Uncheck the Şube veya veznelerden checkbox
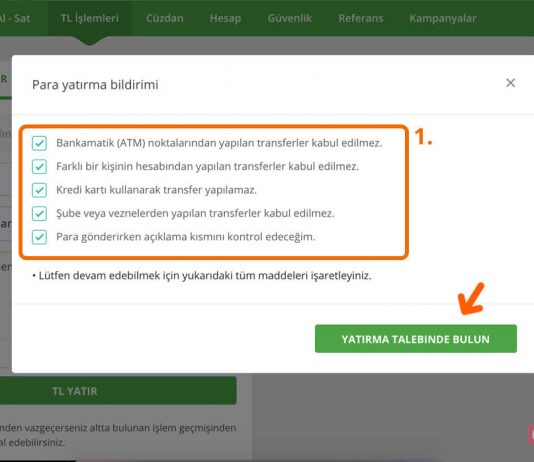 pos(40,213)
